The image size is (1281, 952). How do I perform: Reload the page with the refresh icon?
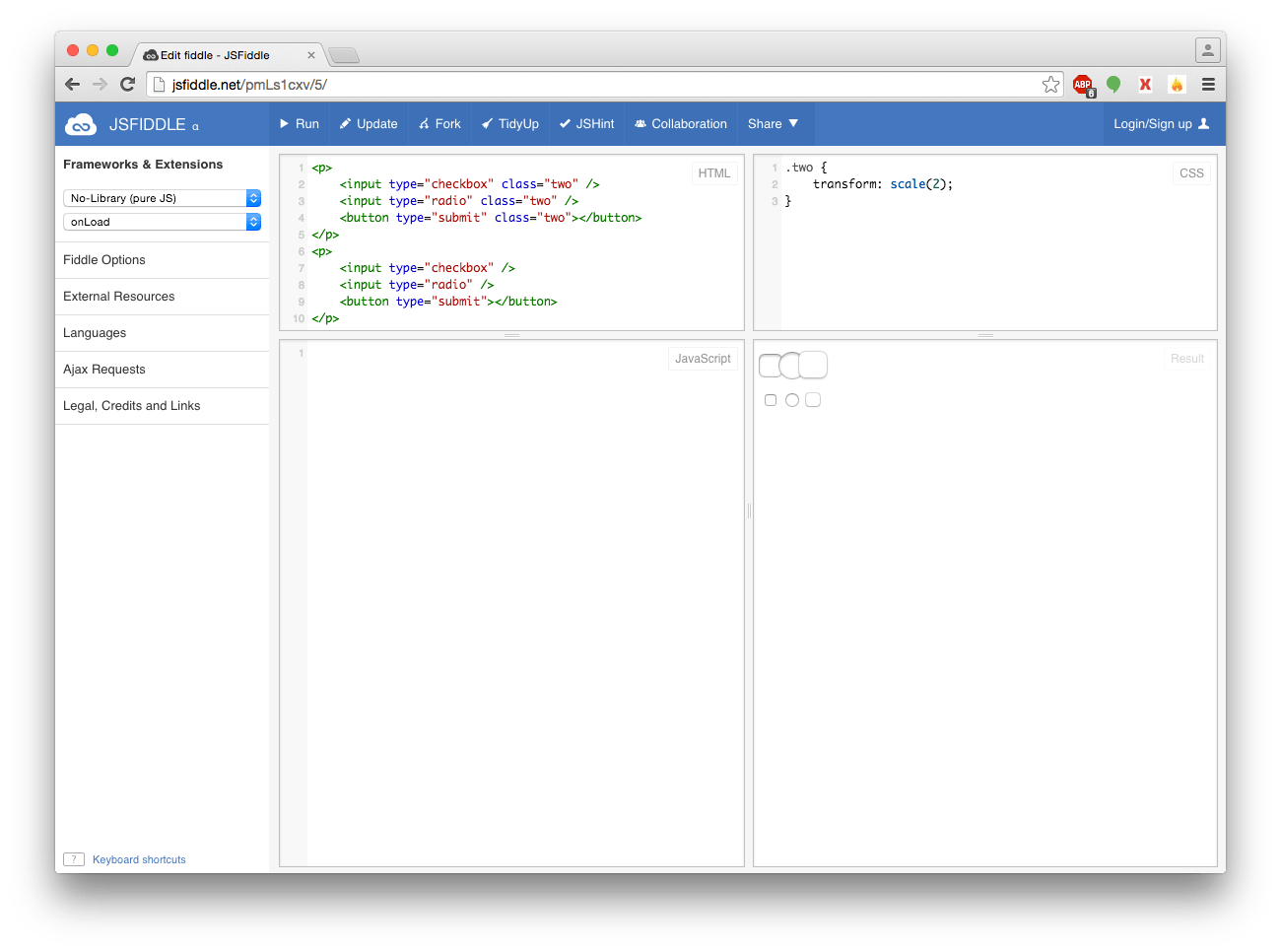point(127,85)
